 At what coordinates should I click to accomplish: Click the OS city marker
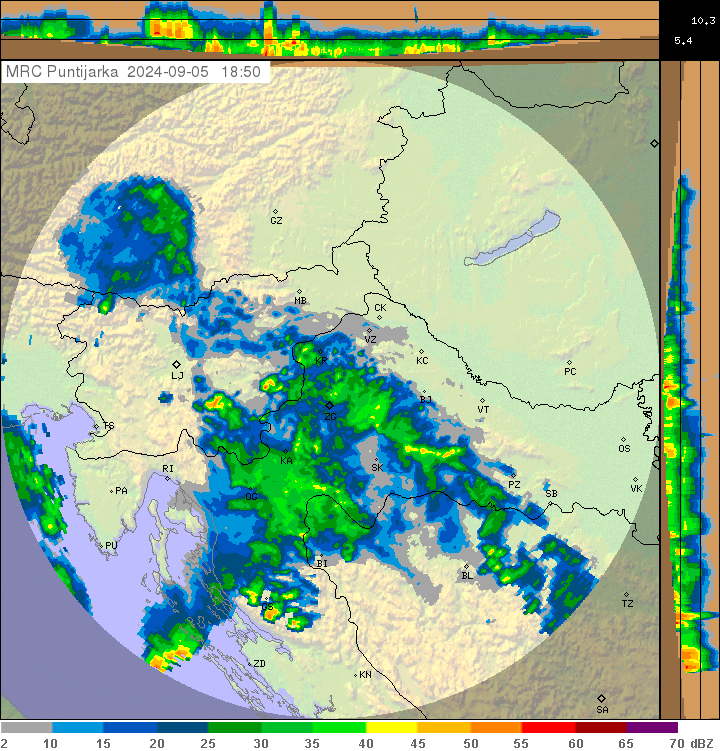click(623, 439)
